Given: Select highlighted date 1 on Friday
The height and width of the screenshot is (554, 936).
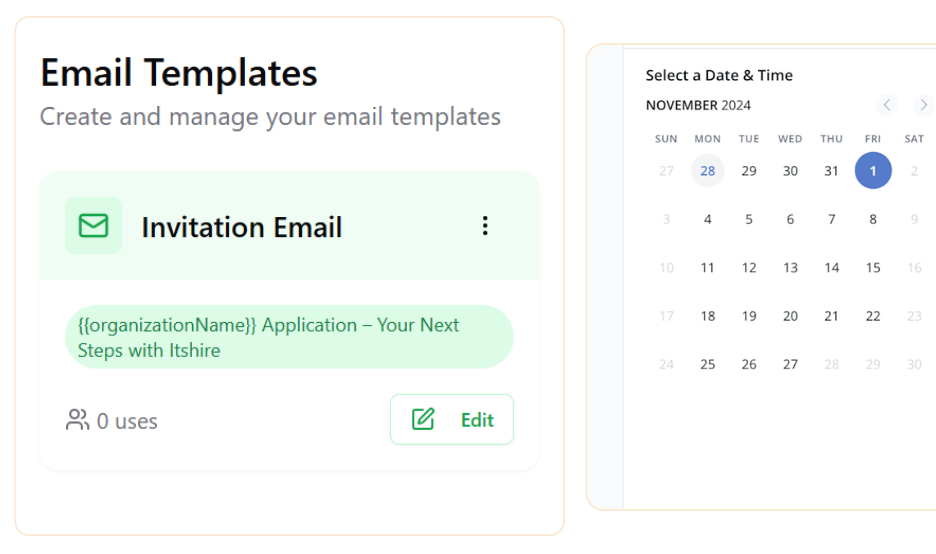Looking at the screenshot, I should (x=872, y=171).
